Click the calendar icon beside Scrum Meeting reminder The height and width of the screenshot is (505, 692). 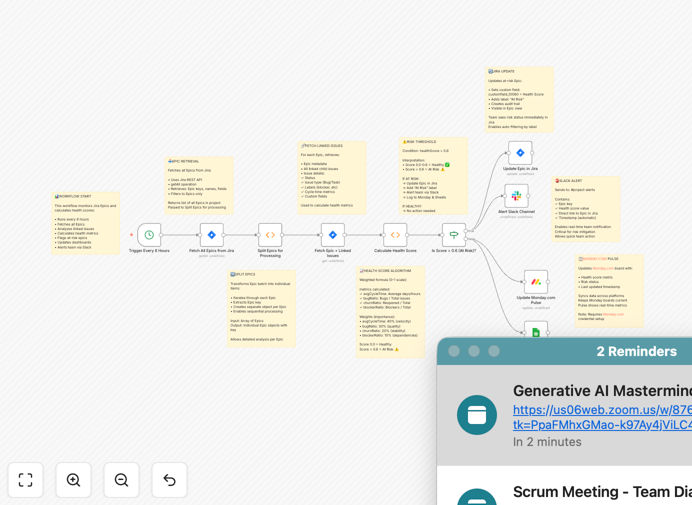pos(477,497)
